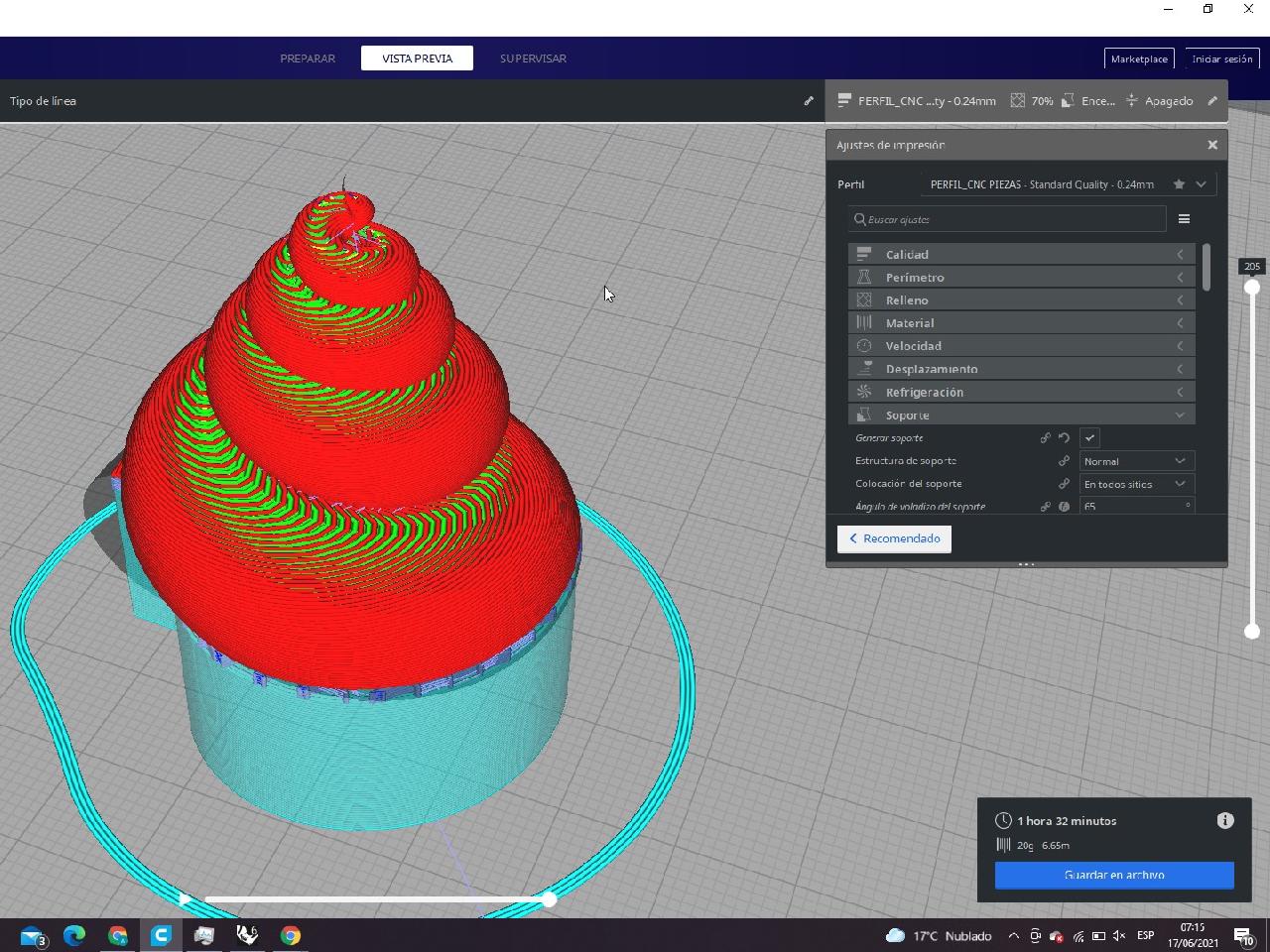Image resolution: width=1270 pixels, height=952 pixels.
Task: Click the Cura icon in the taskbar
Action: [x=161, y=935]
